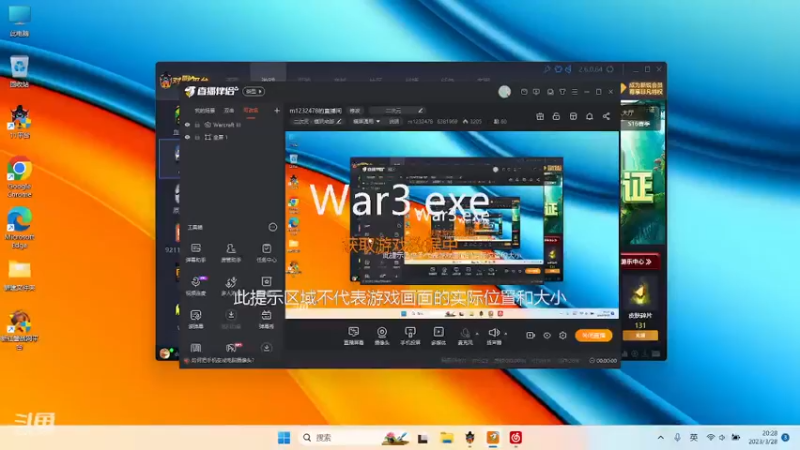
Task: Open the 弹幕秀 tool
Action: [266, 319]
